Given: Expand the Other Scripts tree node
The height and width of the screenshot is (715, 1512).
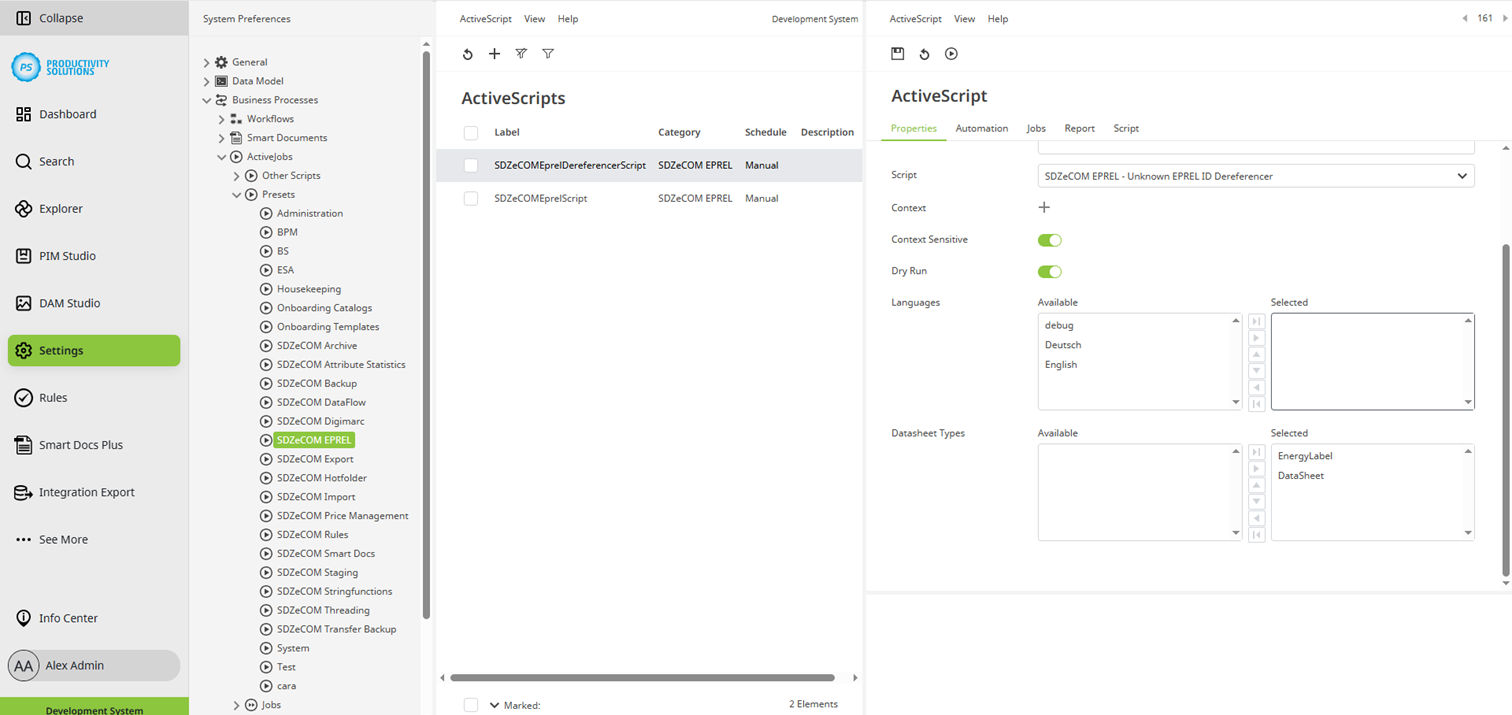Looking at the screenshot, I should [237, 175].
